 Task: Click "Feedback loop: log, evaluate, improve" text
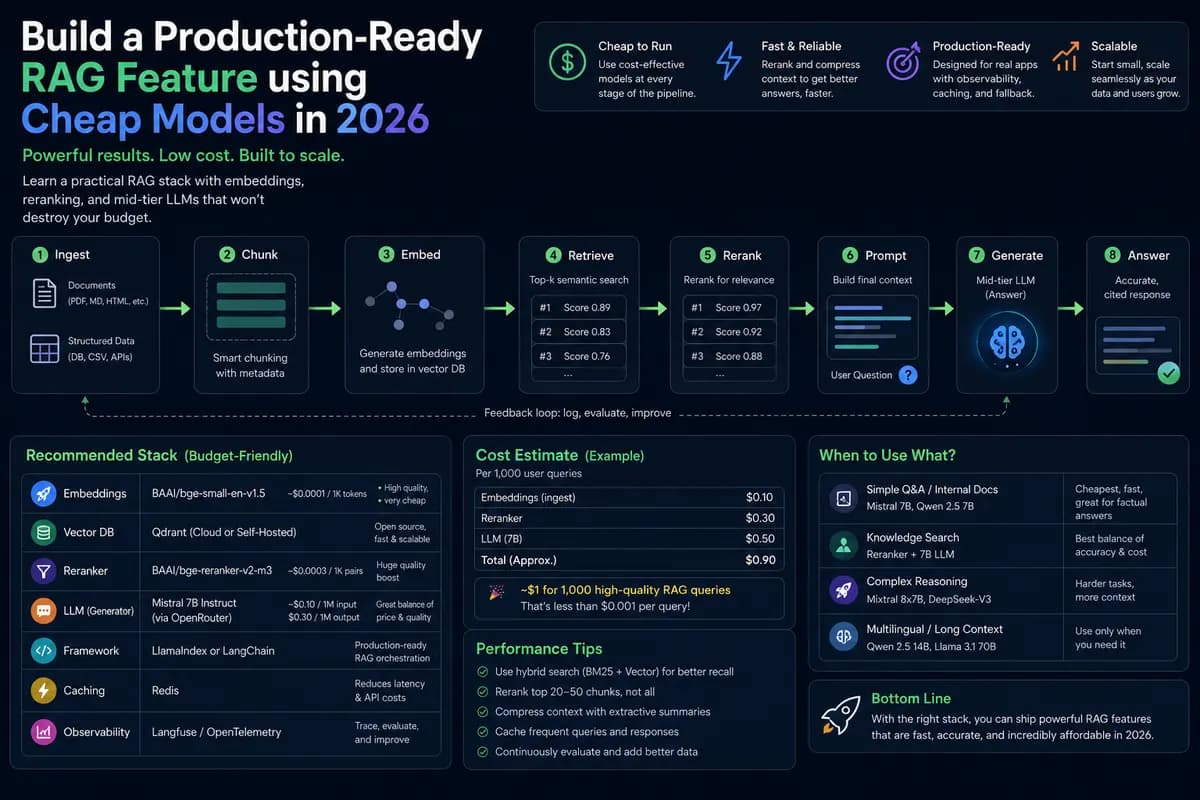click(x=577, y=412)
